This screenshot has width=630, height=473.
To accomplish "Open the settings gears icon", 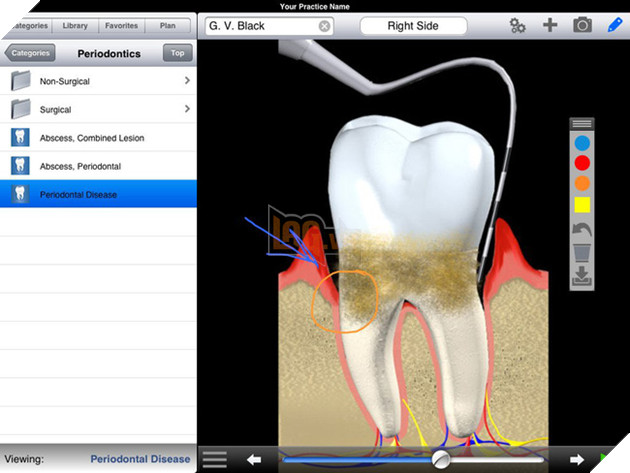I will pyautogui.click(x=517, y=26).
